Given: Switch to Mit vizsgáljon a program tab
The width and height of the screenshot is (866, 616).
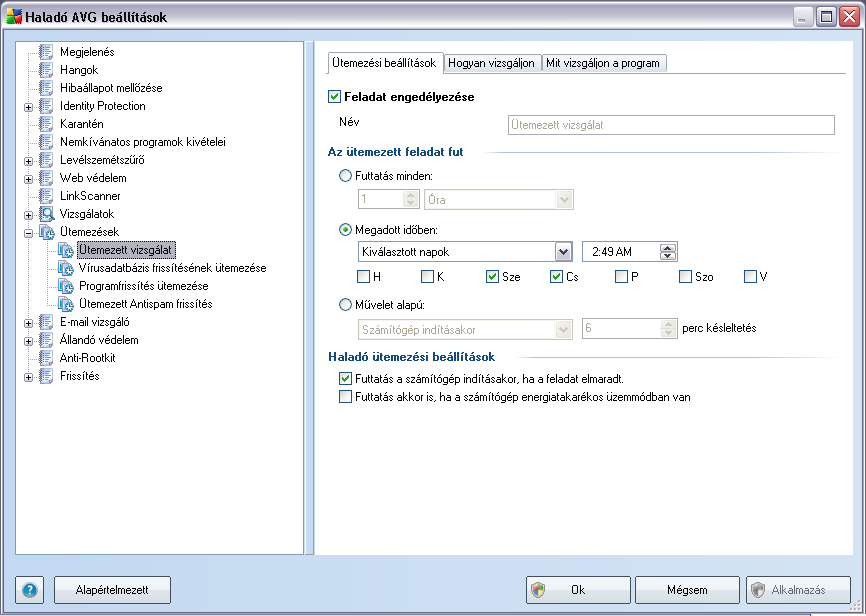Looking at the screenshot, I should click(603, 63).
